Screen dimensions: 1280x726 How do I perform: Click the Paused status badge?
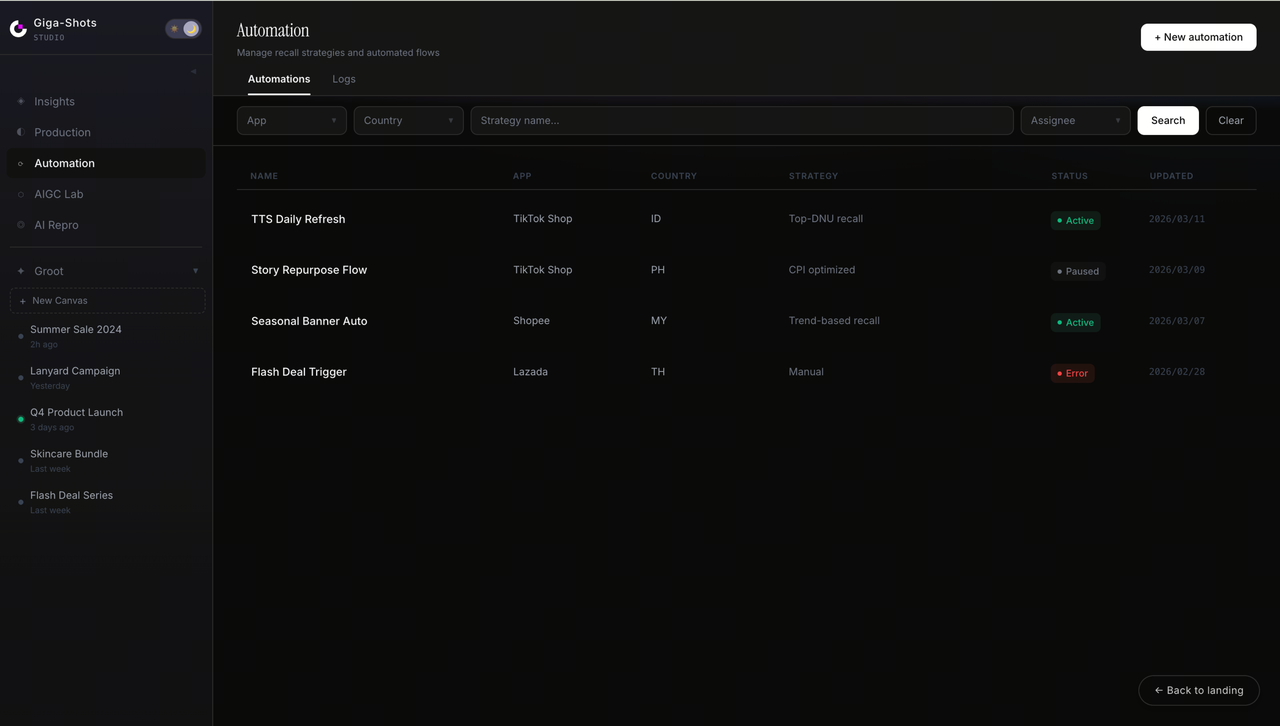point(1078,271)
